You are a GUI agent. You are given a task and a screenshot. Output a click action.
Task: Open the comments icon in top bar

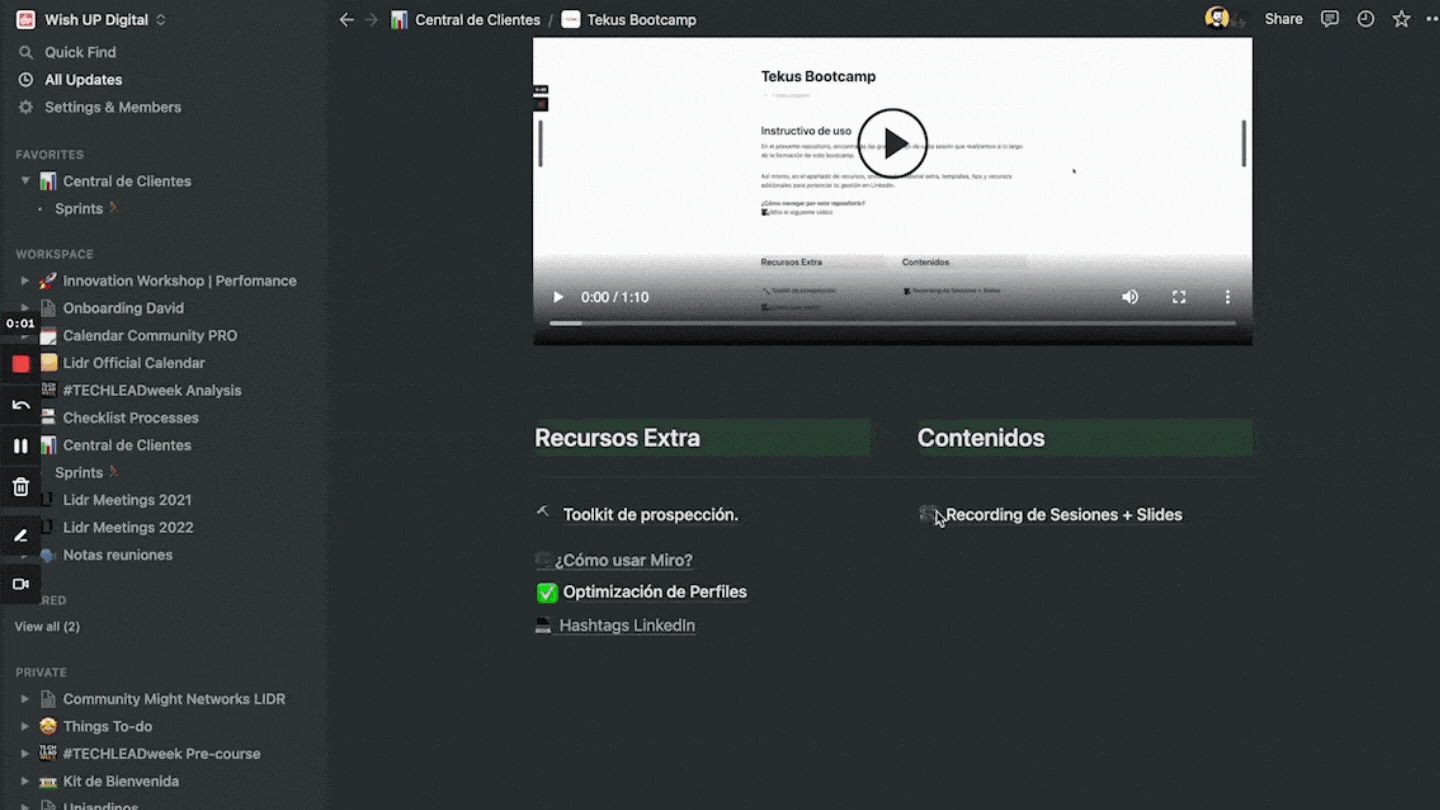pyautogui.click(x=1329, y=19)
